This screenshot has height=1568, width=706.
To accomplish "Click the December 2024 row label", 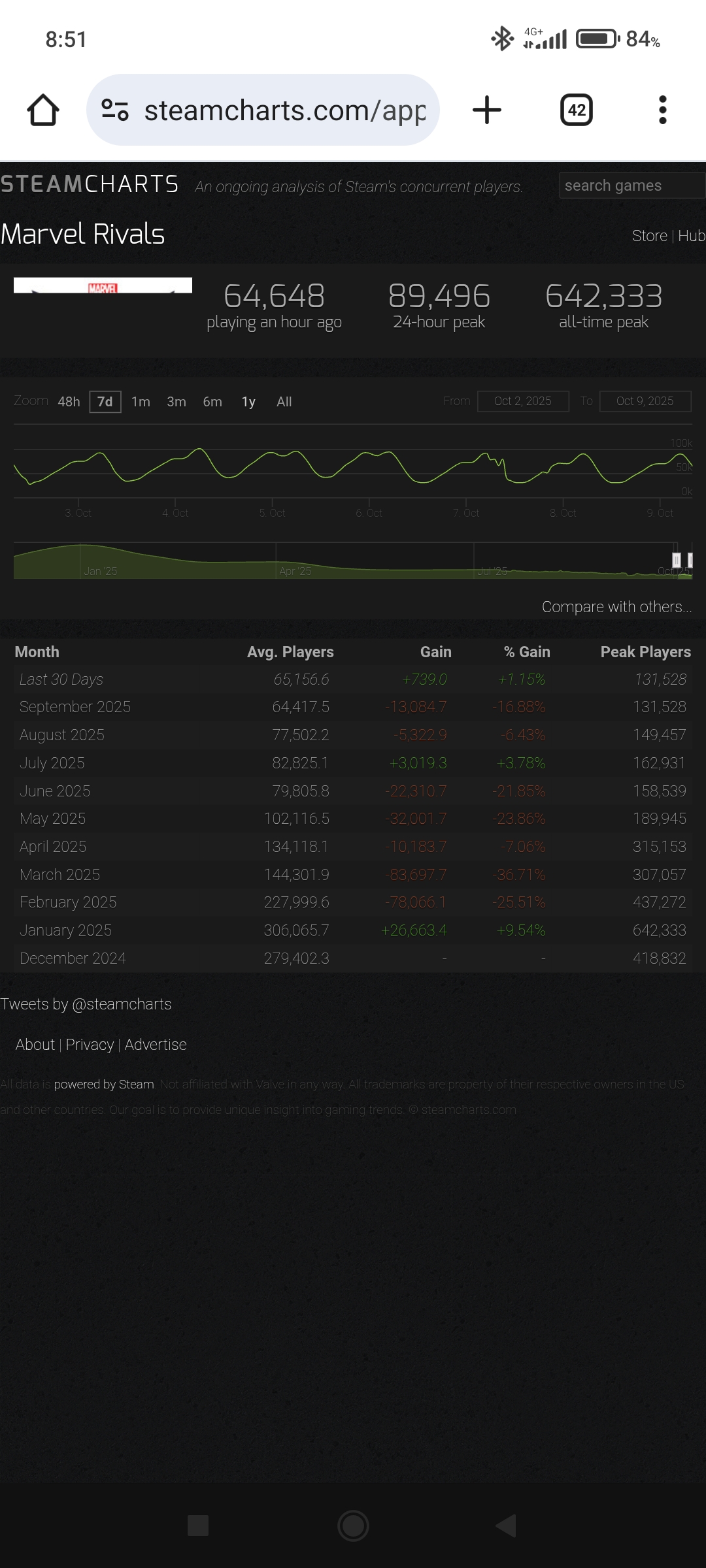I will pos(73,958).
